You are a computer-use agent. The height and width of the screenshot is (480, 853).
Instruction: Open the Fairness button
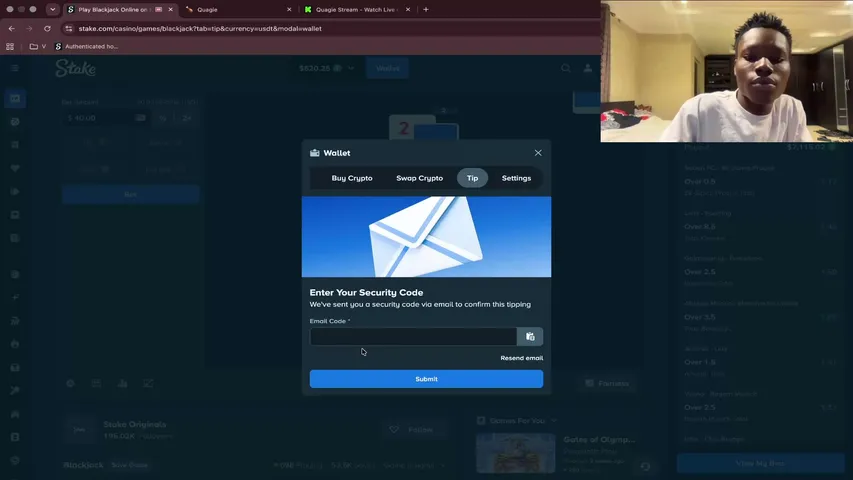point(607,384)
